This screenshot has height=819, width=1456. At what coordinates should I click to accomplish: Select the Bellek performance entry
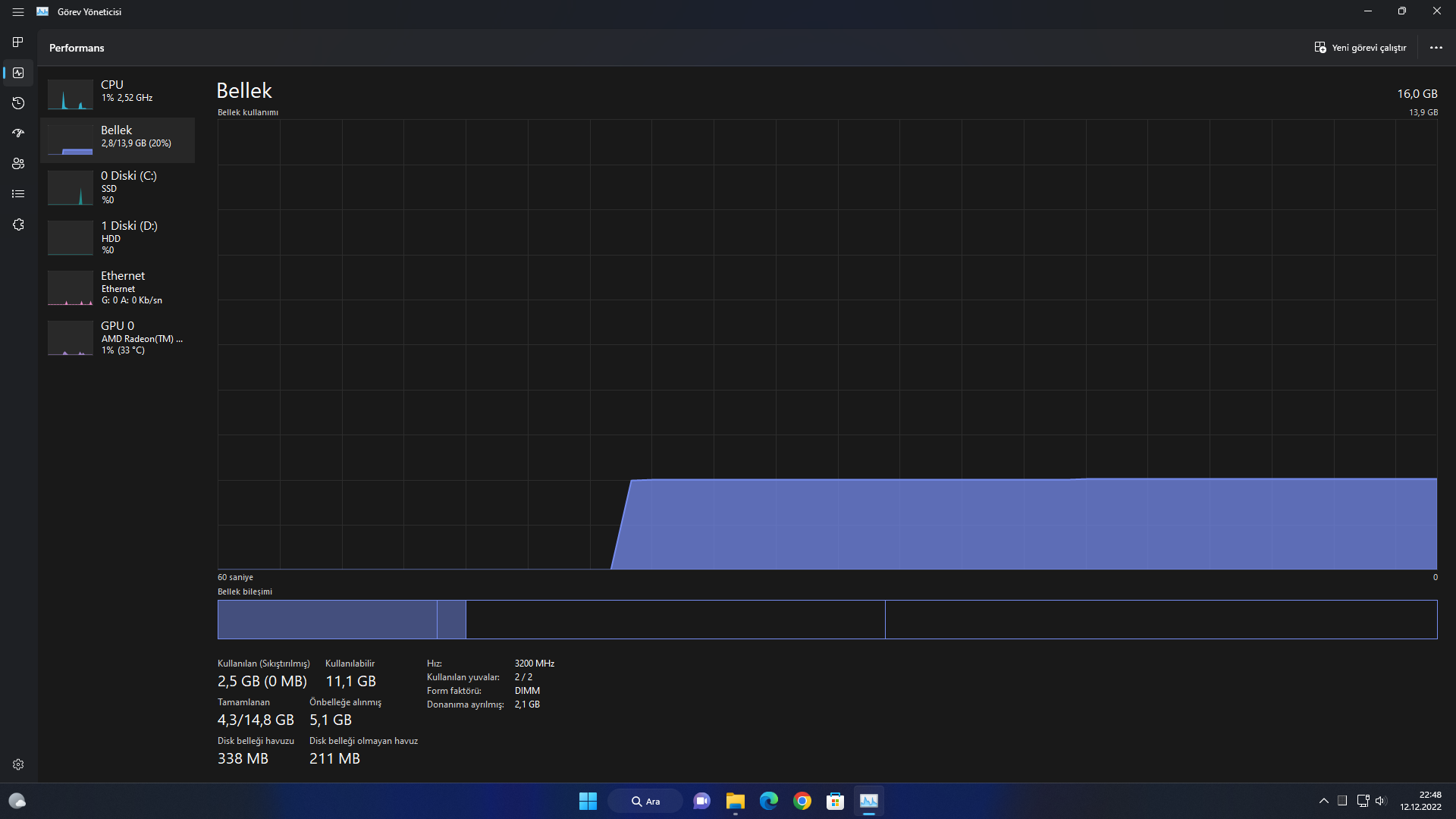point(118,140)
